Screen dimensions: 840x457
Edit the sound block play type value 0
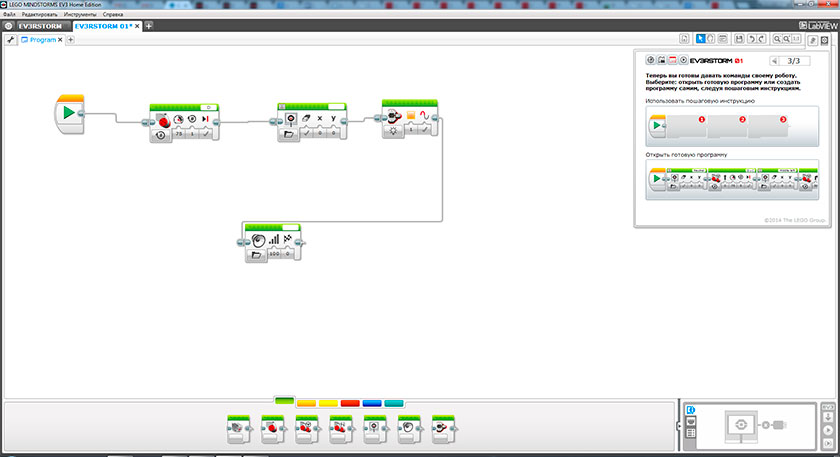[288, 253]
